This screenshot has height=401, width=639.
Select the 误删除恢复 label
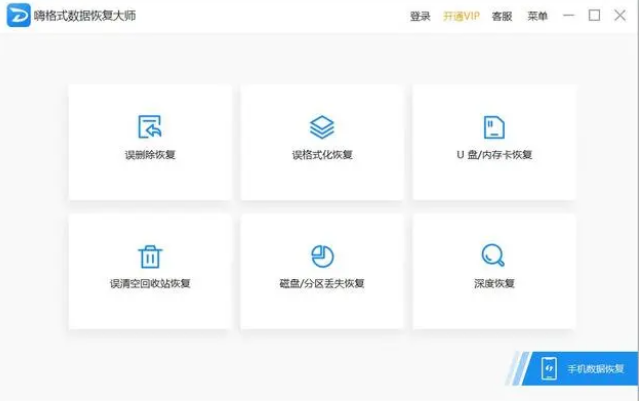(150, 155)
